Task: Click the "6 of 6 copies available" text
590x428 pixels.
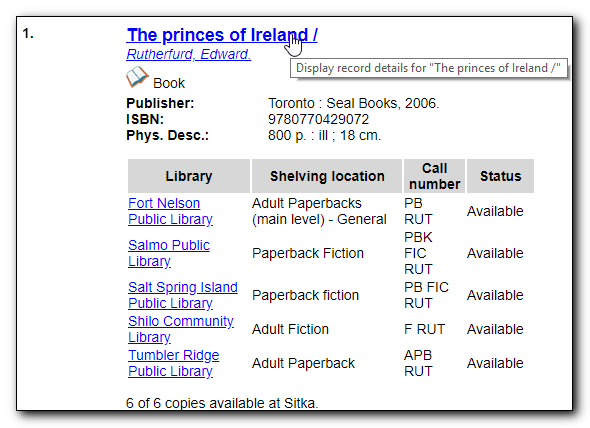Action: coord(222,403)
